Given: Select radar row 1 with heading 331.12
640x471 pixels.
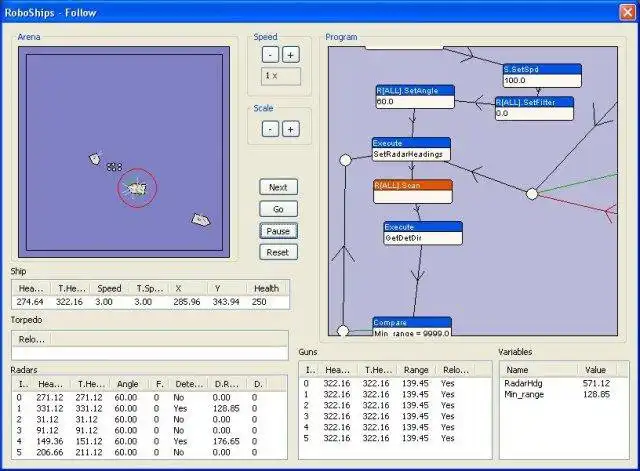Looking at the screenshot, I should (149, 409).
